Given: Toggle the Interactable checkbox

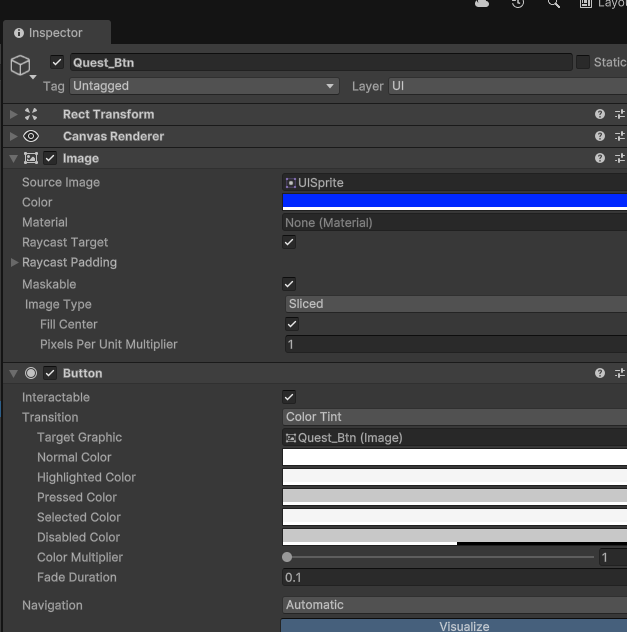Looking at the screenshot, I should point(290,398).
